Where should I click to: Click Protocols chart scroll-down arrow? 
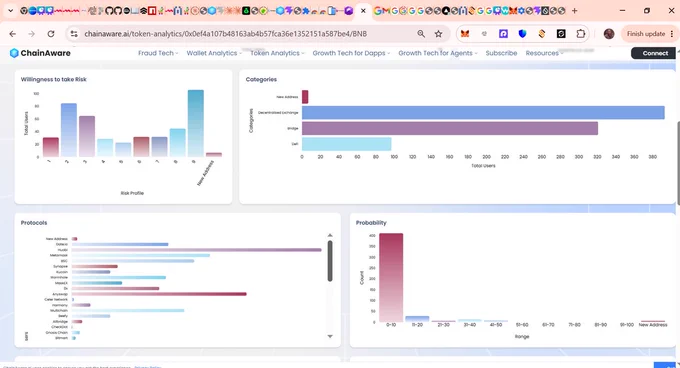point(330,336)
